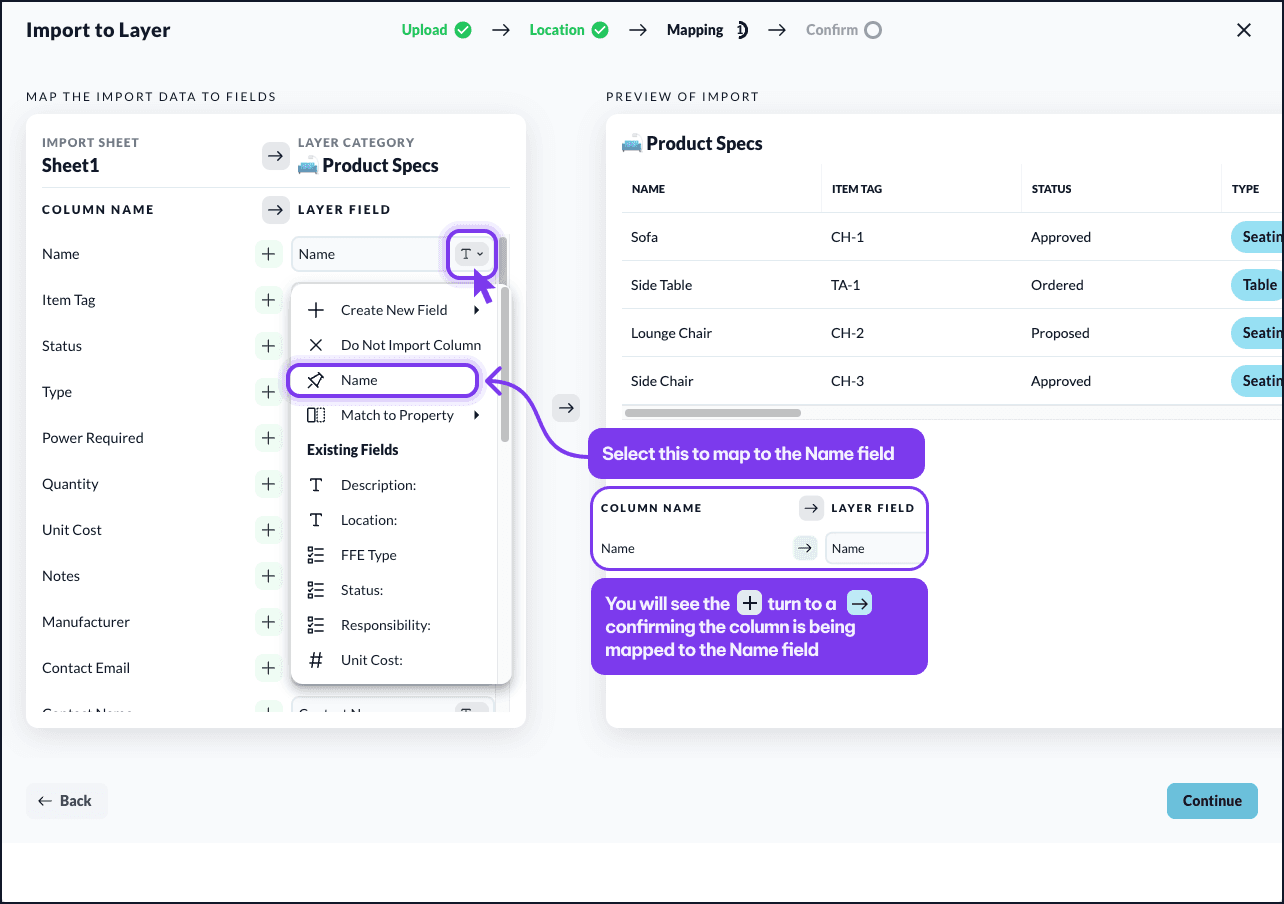Close the Import to Layer dialog
The width and height of the screenshot is (1284, 904).
click(x=1244, y=30)
